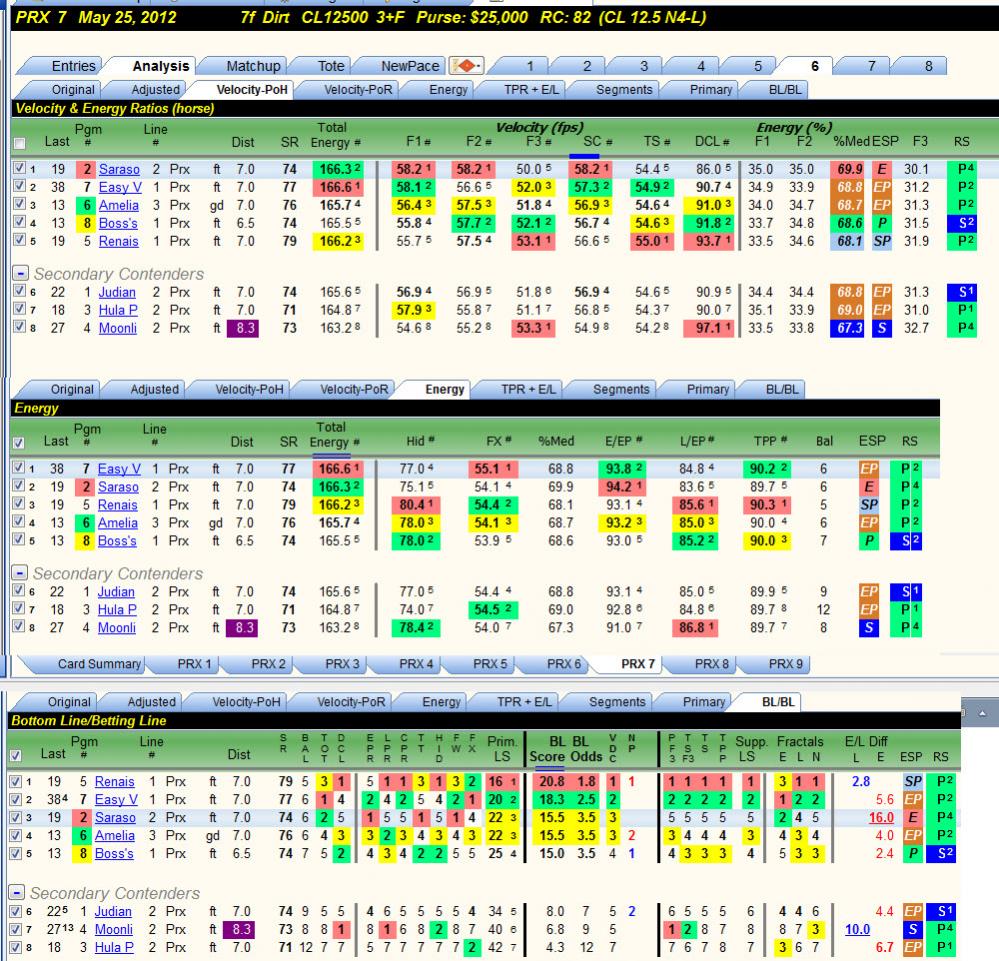The width and height of the screenshot is (999, 961).
Task: Sort Energy table by Total Energy column
Action: pos(334,435)
